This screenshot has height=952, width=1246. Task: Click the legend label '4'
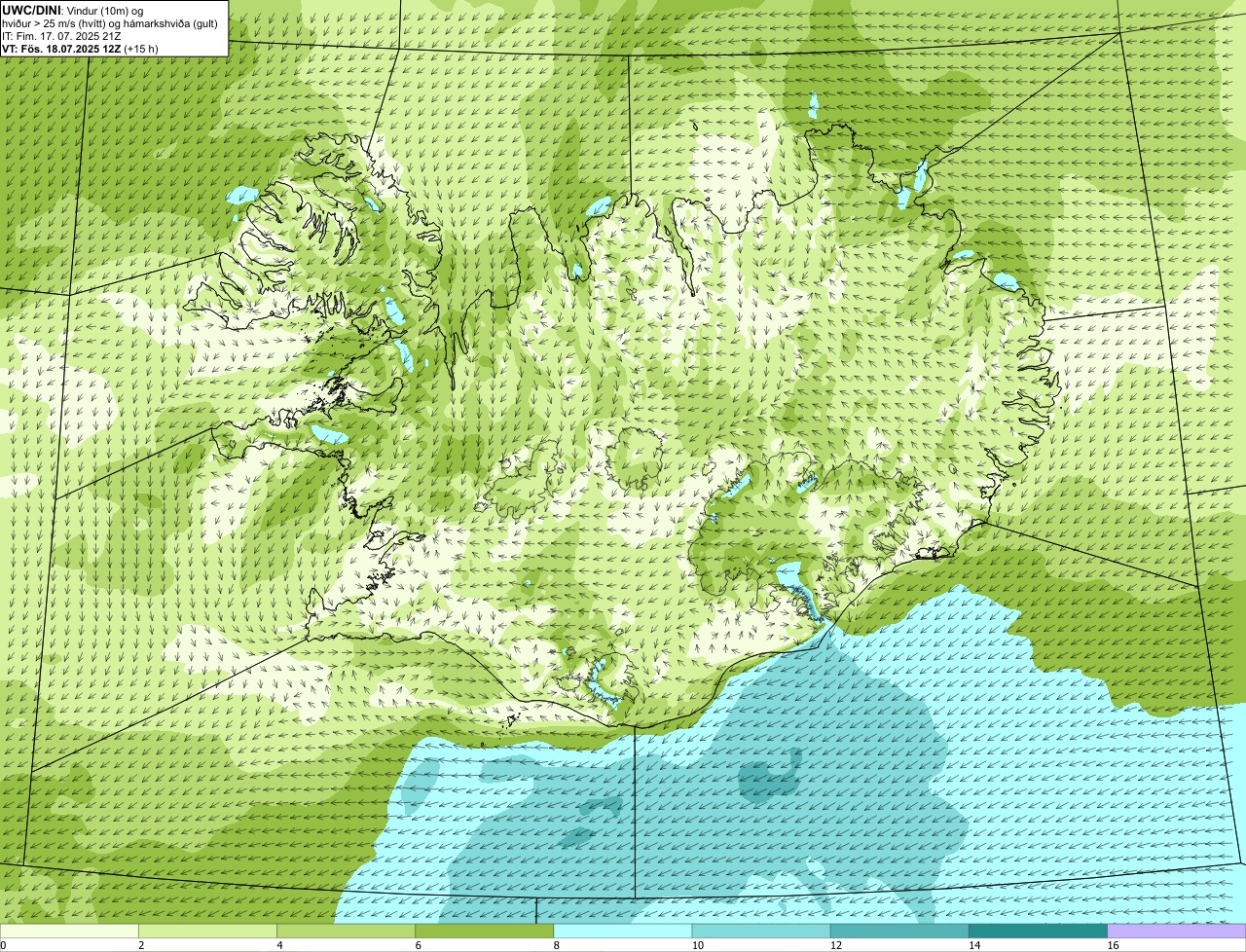pyautogui.click(x=280, y=945)
